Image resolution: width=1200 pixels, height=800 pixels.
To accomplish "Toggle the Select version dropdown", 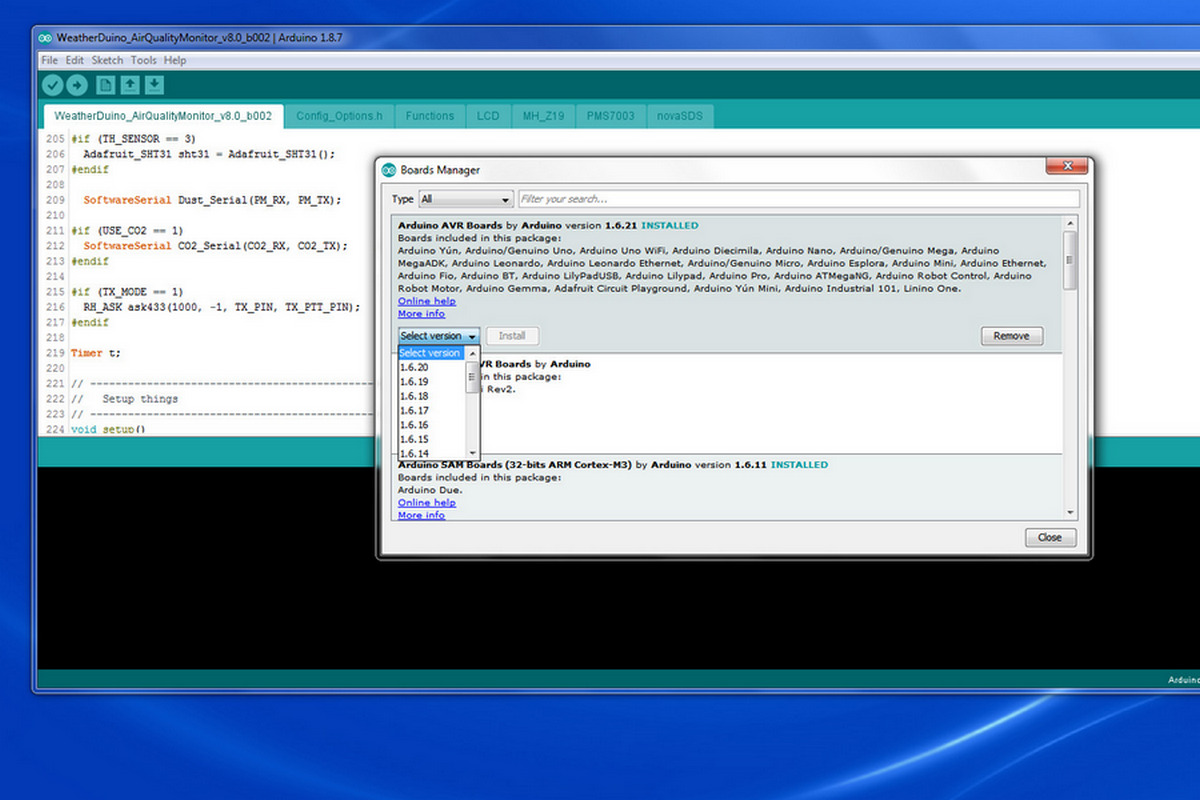I will pos(438,336).
